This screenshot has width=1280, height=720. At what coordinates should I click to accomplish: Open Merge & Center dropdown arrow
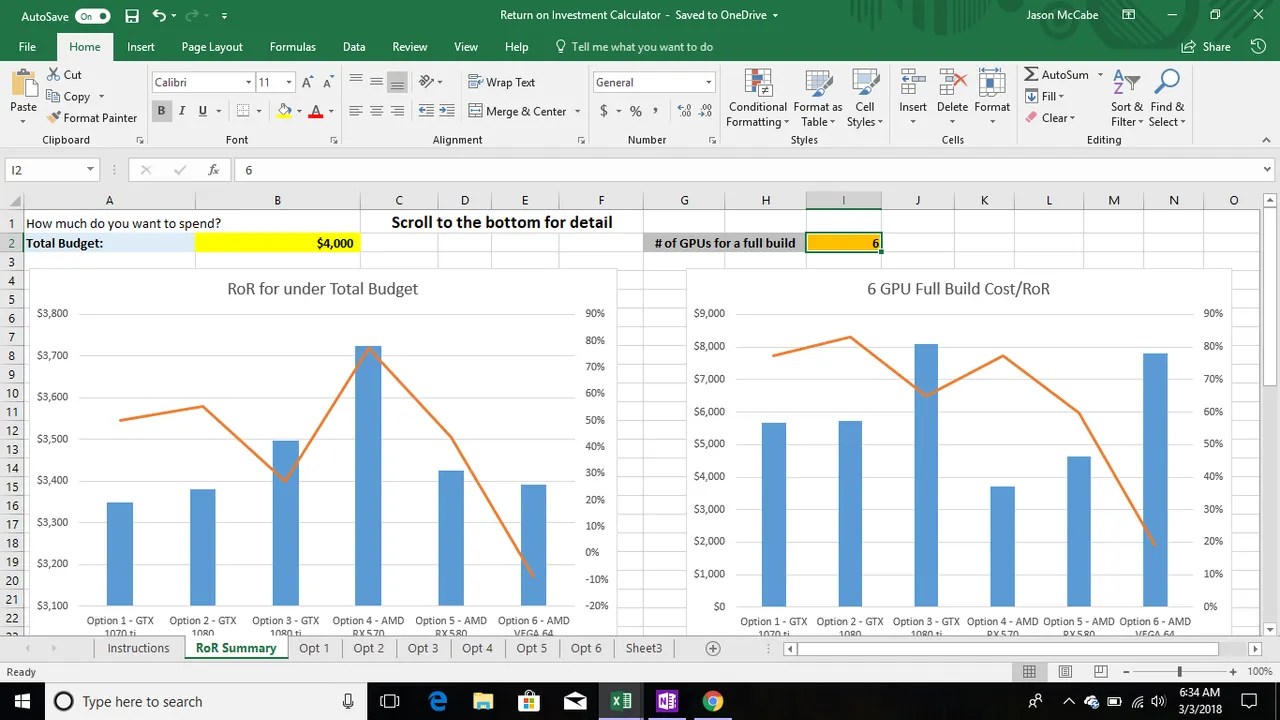578,111
